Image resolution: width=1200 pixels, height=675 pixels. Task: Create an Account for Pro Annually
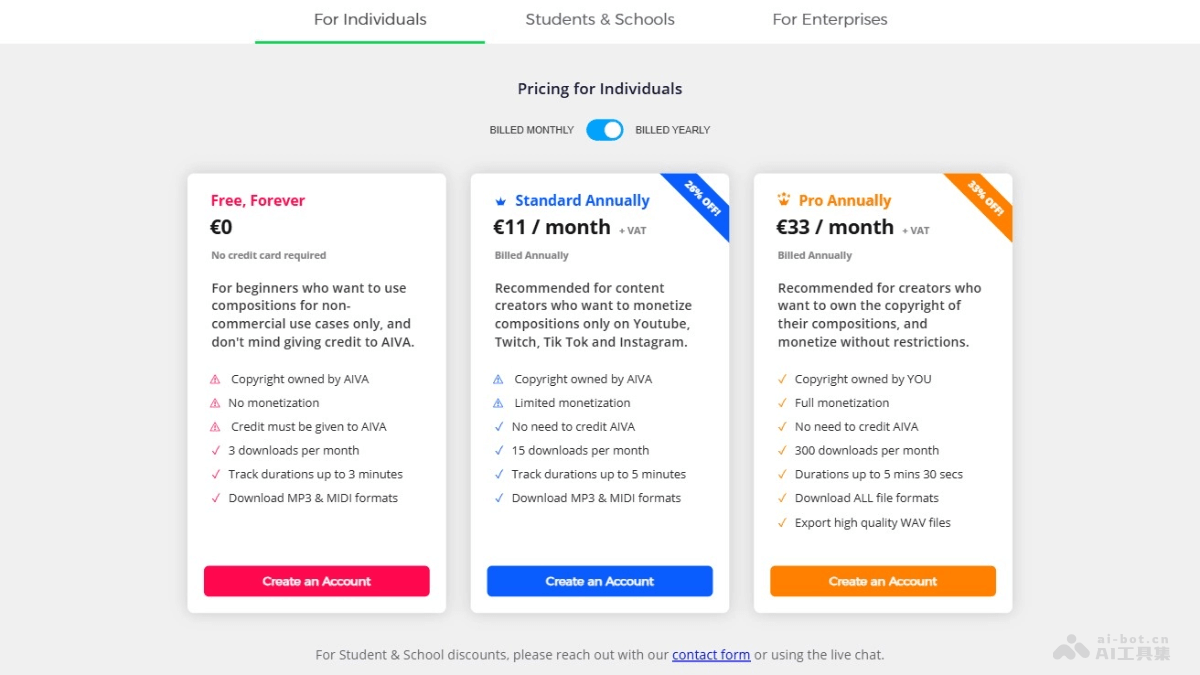[883, 581]
